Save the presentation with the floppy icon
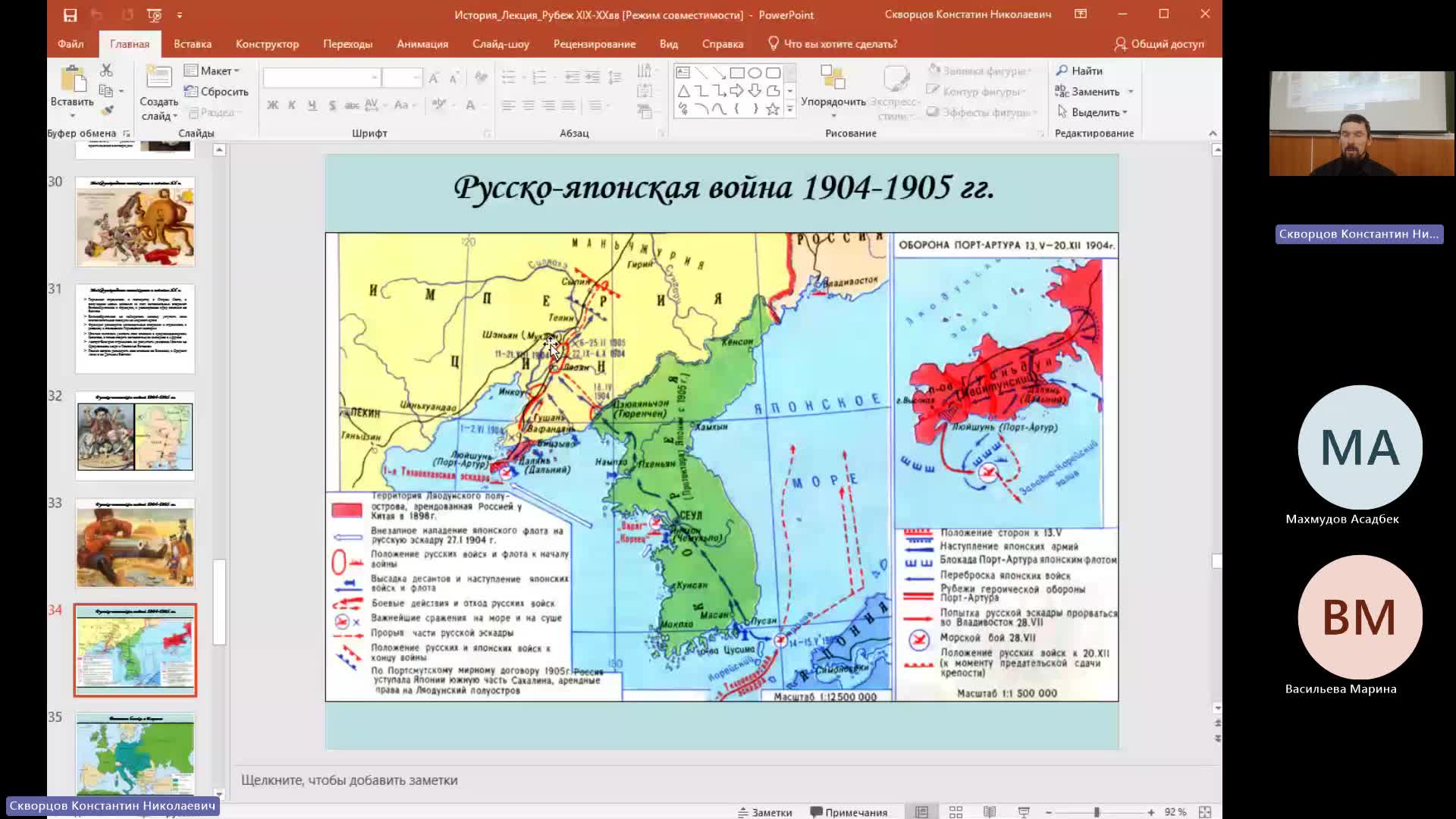 coord(70,14)
